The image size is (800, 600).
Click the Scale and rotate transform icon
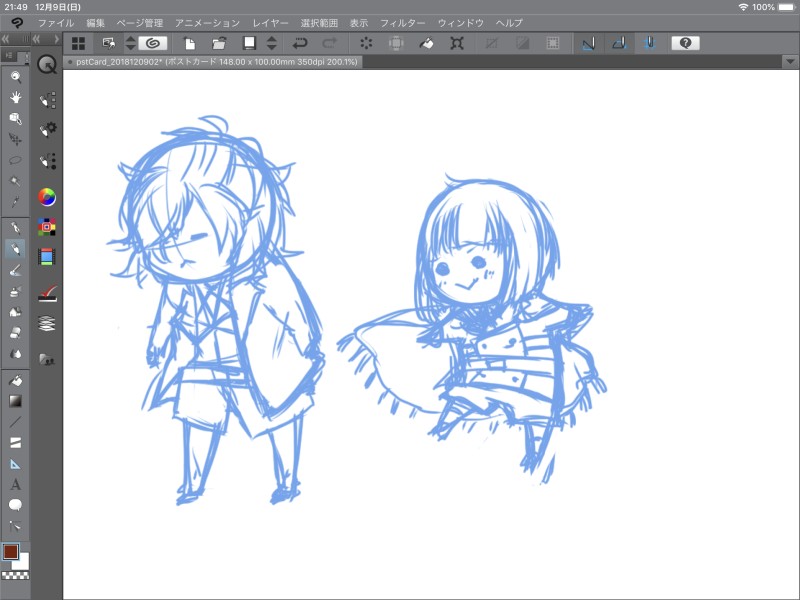pyautogui.click(x=457, y=43)
